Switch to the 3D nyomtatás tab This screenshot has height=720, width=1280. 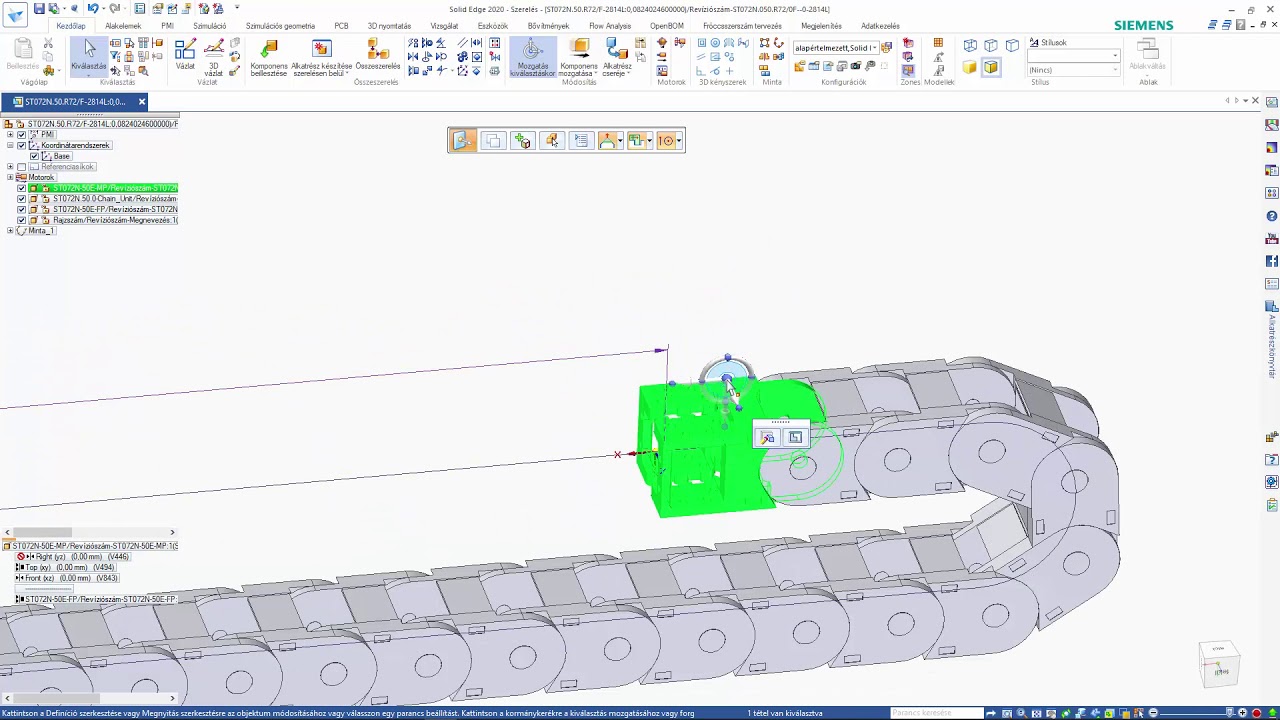[x=389, y=26]
